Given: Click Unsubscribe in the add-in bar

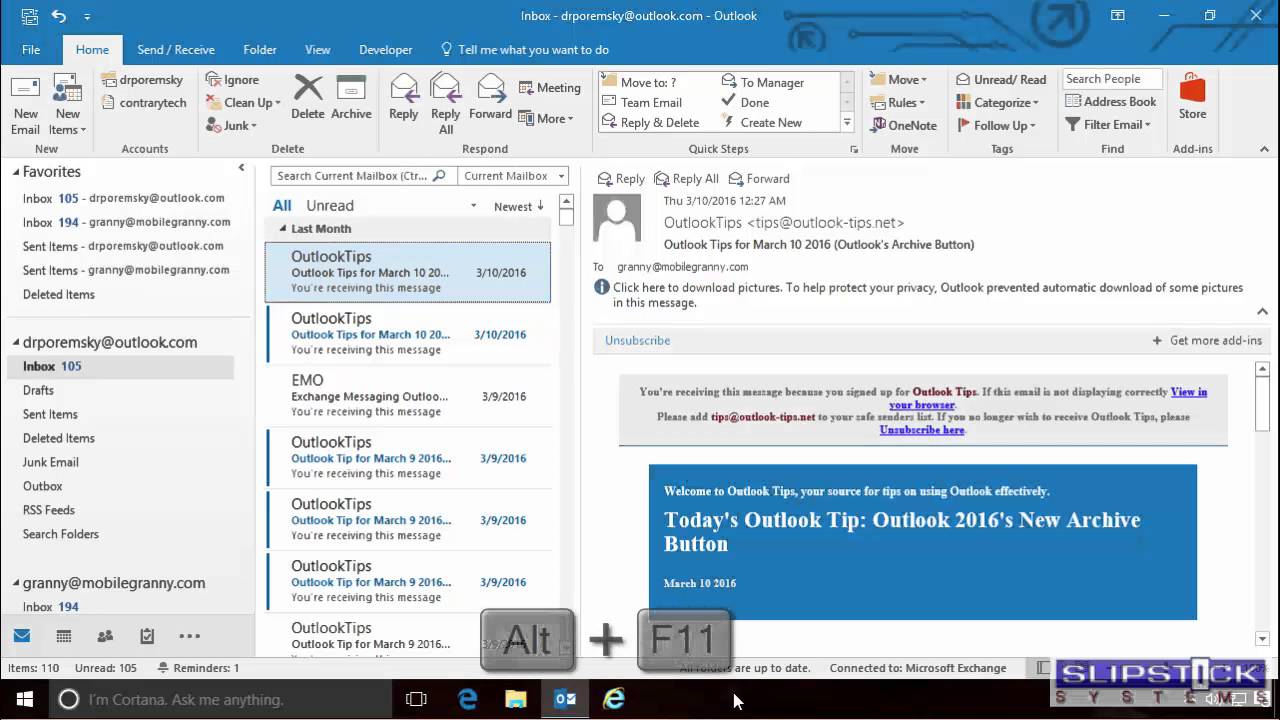Looking at the screenshot, I should [x=637, y=340].
